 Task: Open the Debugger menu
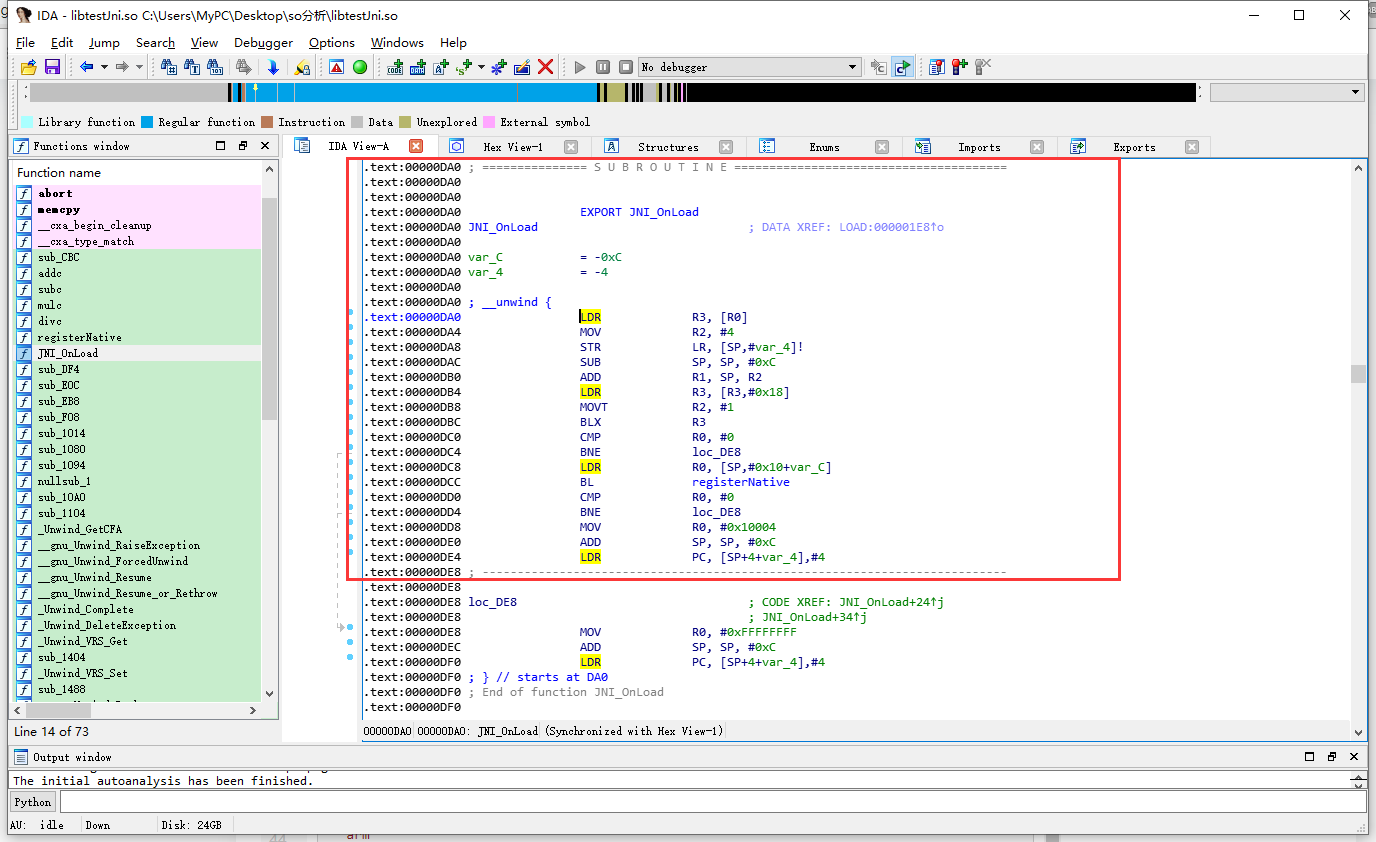[x=264, y=43]
